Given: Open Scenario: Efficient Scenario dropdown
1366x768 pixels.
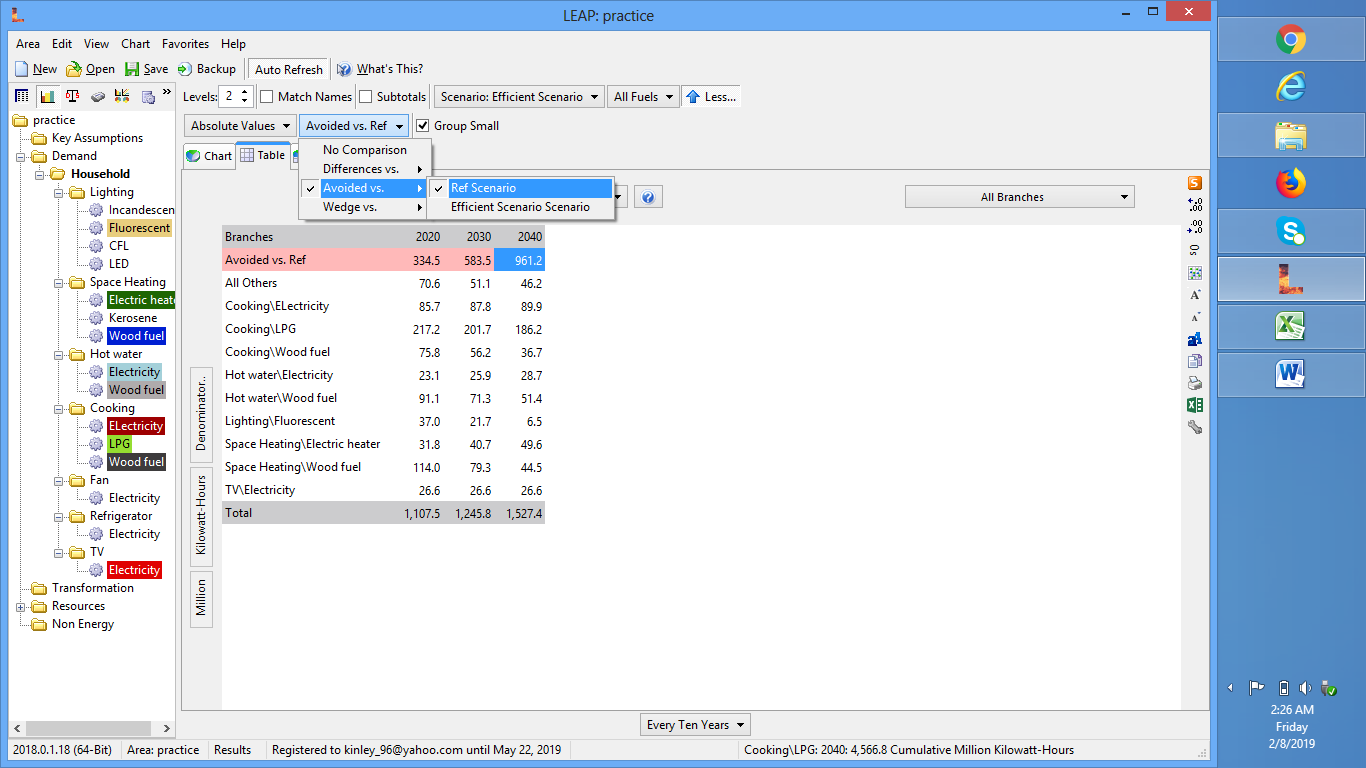Looking at the screenshot, I should pos(519,97).
